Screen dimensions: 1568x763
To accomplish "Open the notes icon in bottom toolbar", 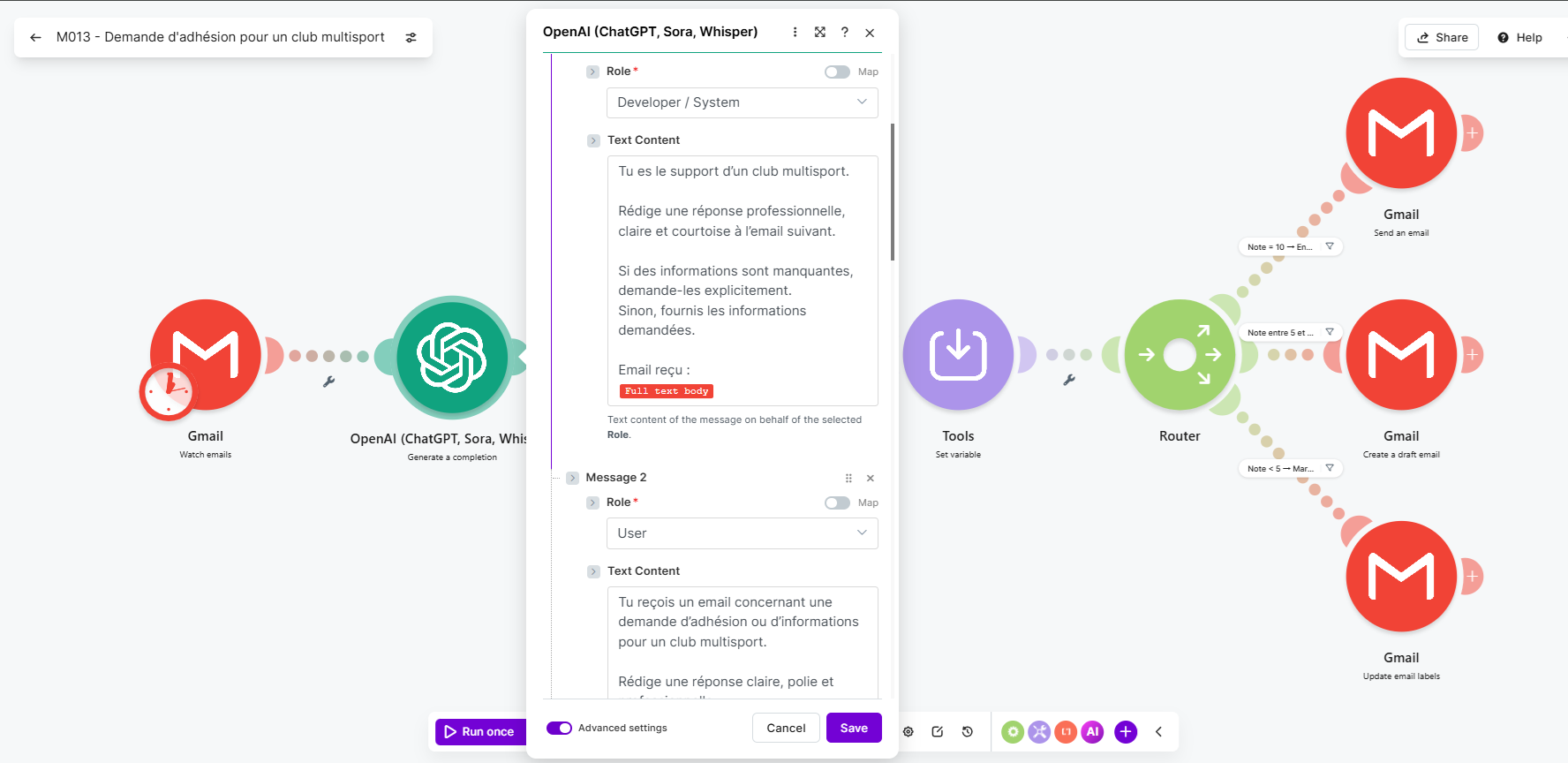I will [938, 731].
